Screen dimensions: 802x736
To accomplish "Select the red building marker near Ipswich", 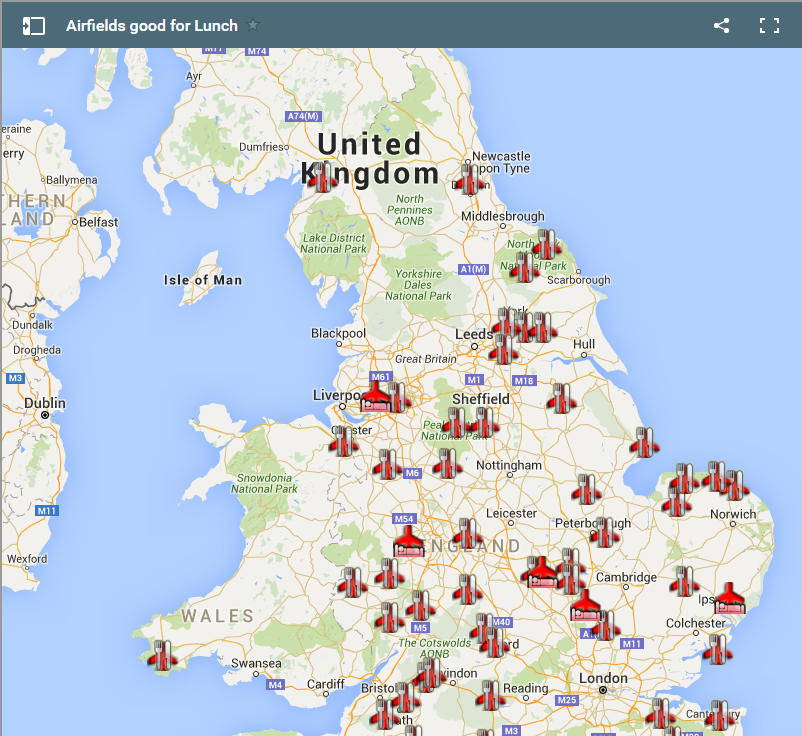I will (729, 598).
